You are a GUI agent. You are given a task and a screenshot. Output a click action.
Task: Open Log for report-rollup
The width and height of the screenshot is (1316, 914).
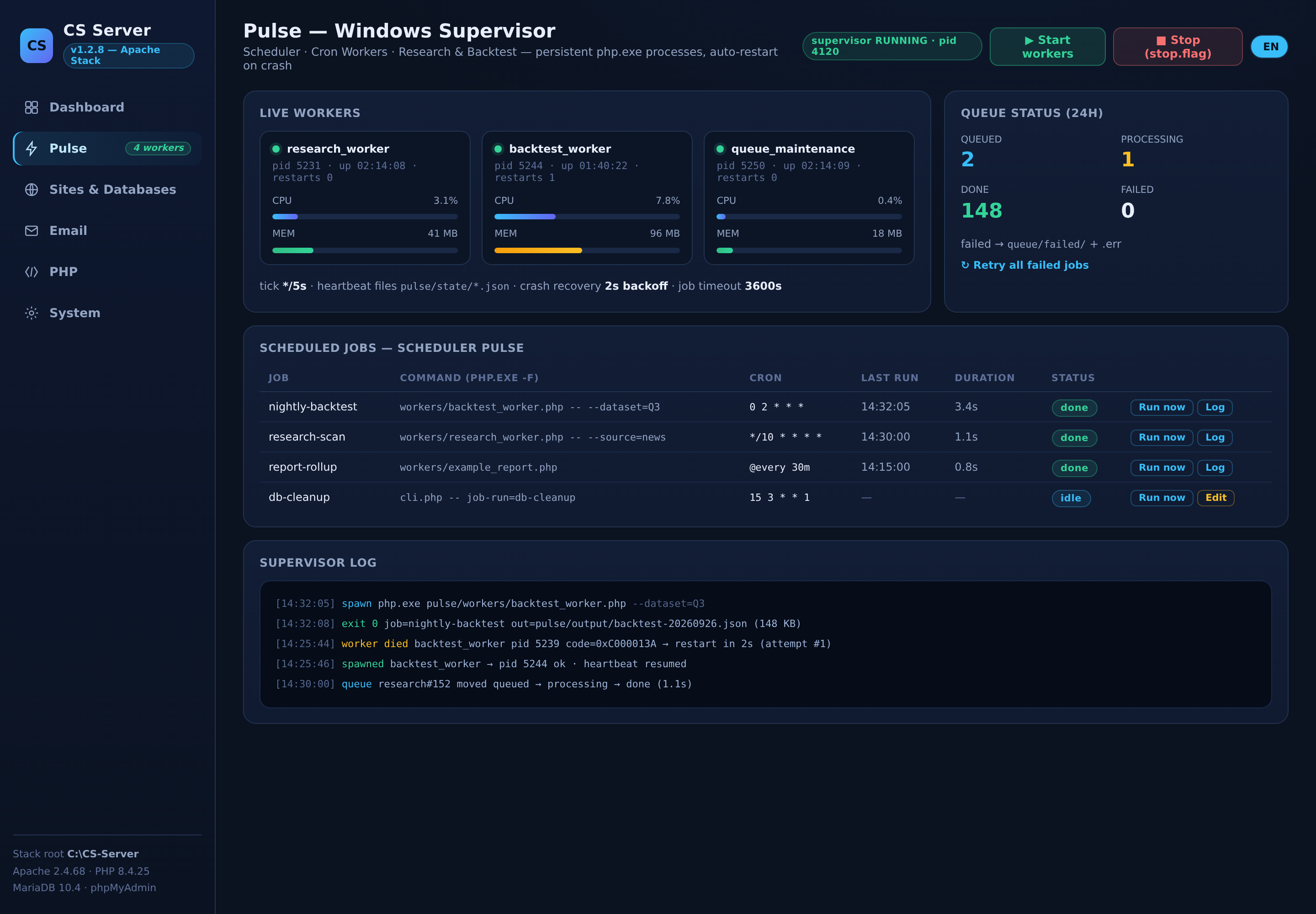click(x=1215, y=468)
